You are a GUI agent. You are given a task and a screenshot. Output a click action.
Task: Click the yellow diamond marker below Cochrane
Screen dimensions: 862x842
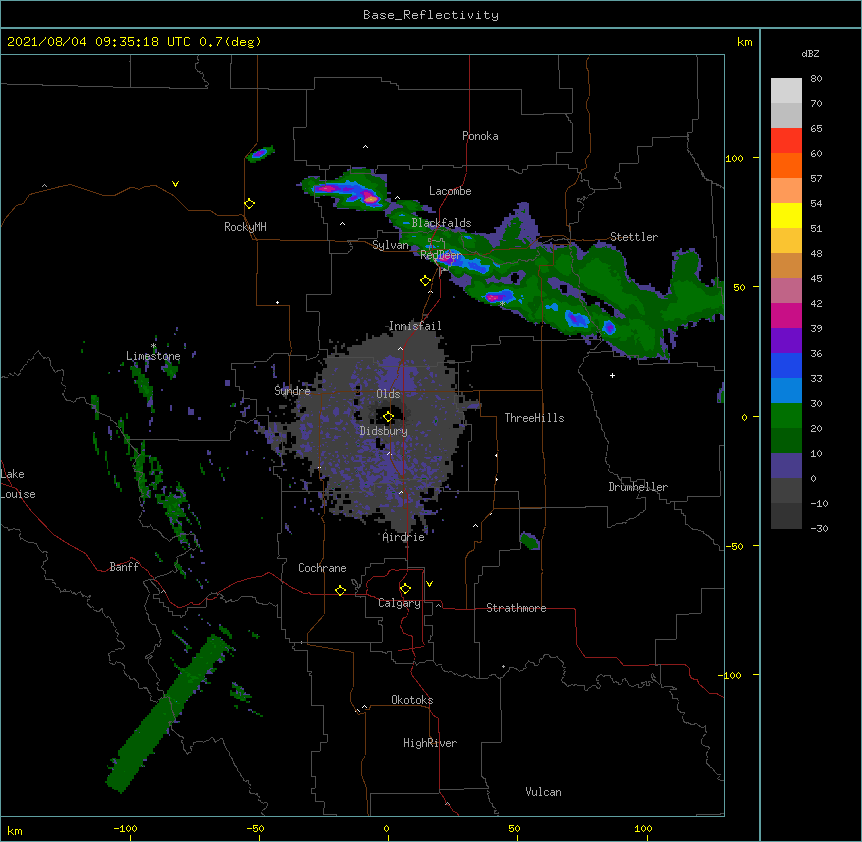tap(340, 590)
